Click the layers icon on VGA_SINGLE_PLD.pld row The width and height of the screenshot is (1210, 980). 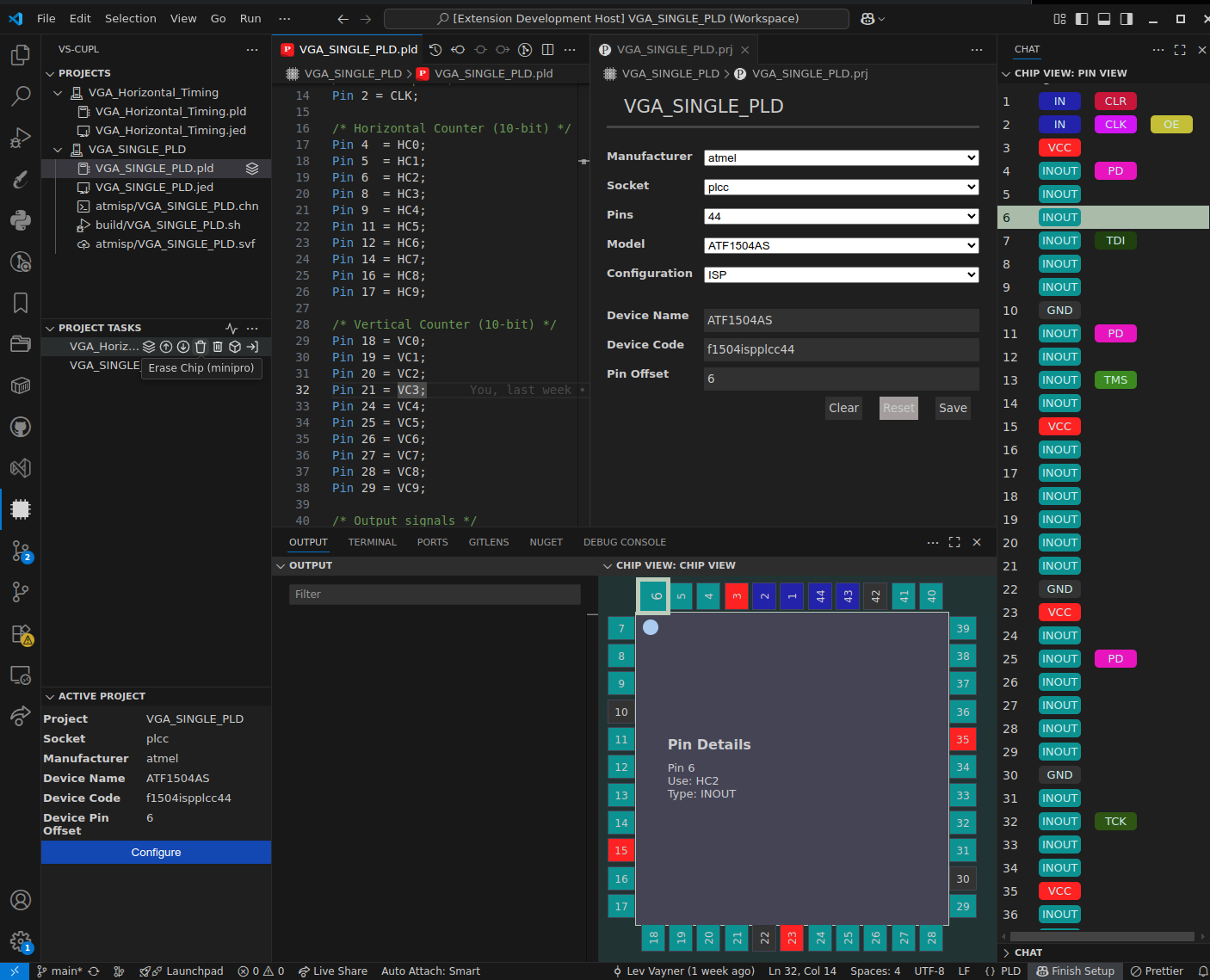click(252, 169)
